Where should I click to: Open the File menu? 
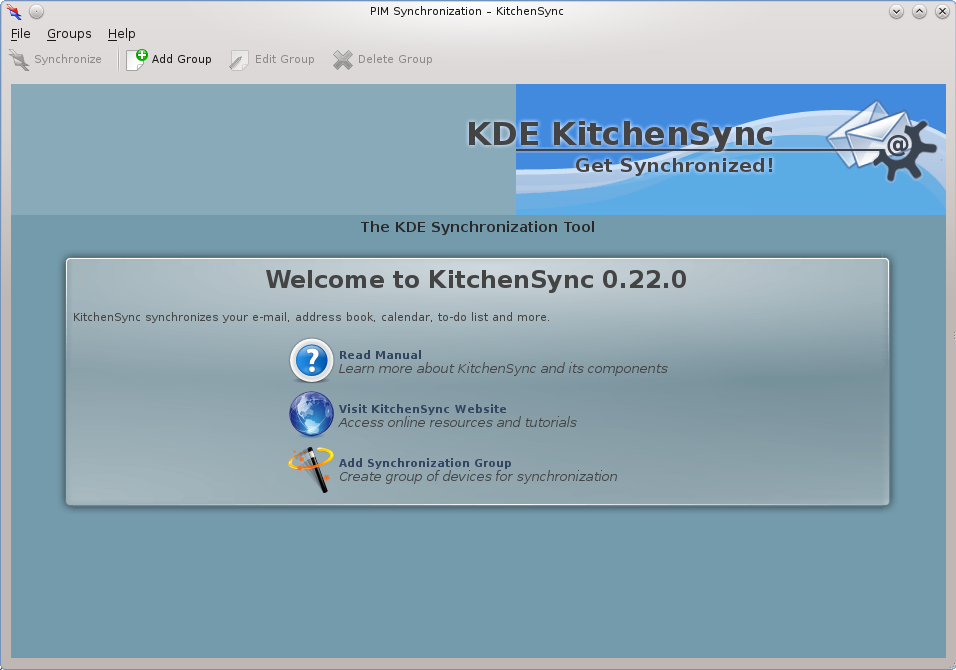pos(21,34)
